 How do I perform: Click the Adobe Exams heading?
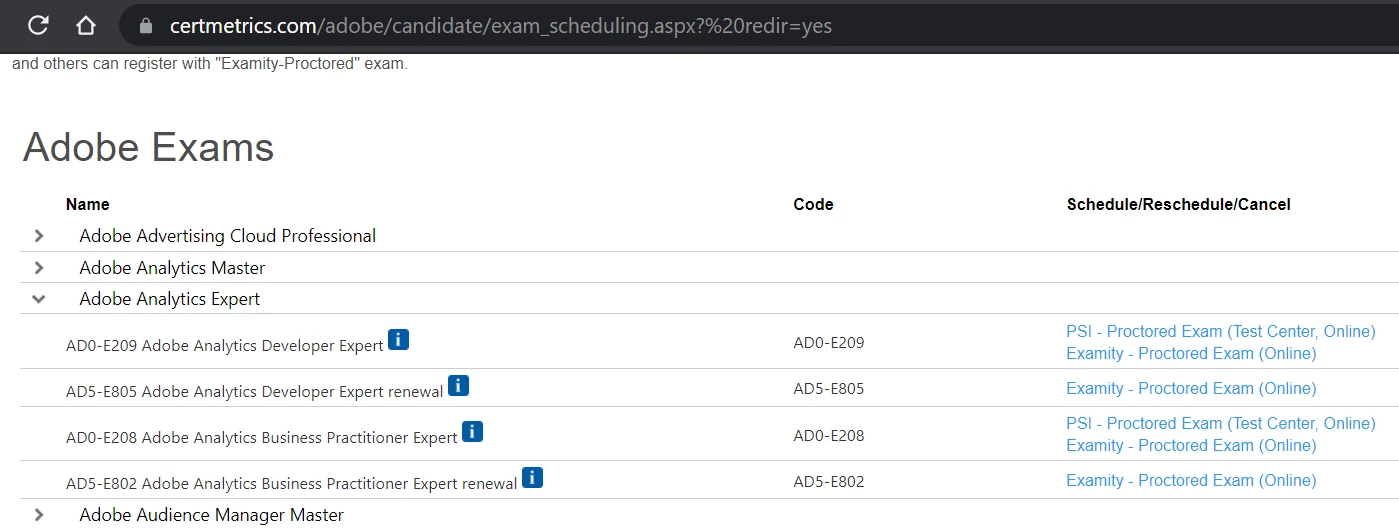tap(148, 147)
